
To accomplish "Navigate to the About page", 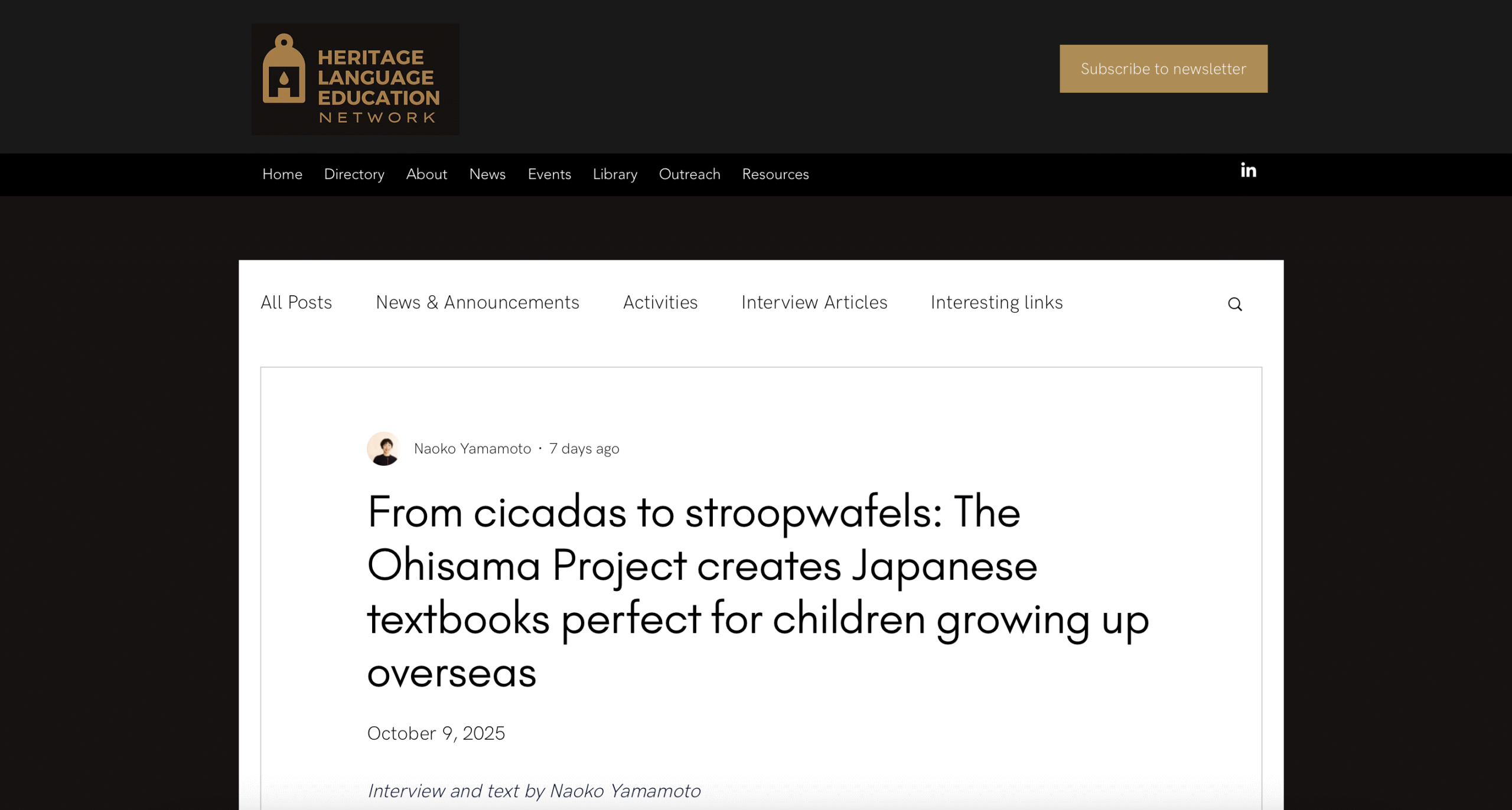I will pyautogui.click(x=426, y=174).
